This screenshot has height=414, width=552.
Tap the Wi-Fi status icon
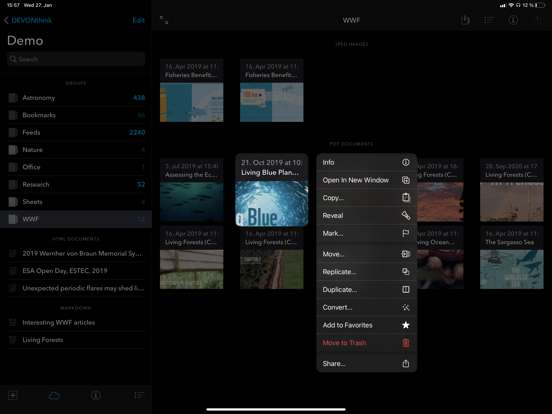point(511,5)
